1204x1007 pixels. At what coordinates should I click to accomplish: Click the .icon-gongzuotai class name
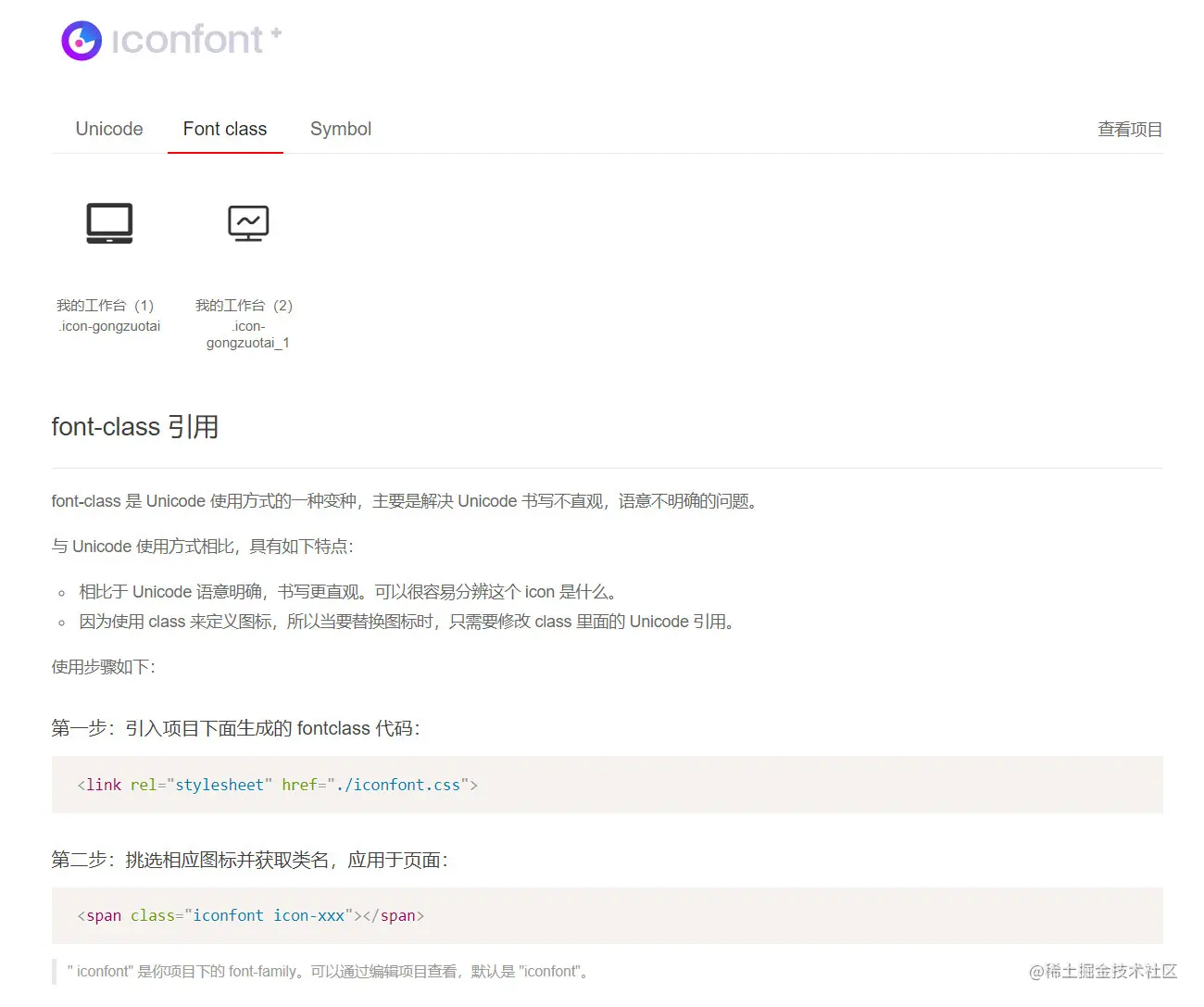click(109, 326)
